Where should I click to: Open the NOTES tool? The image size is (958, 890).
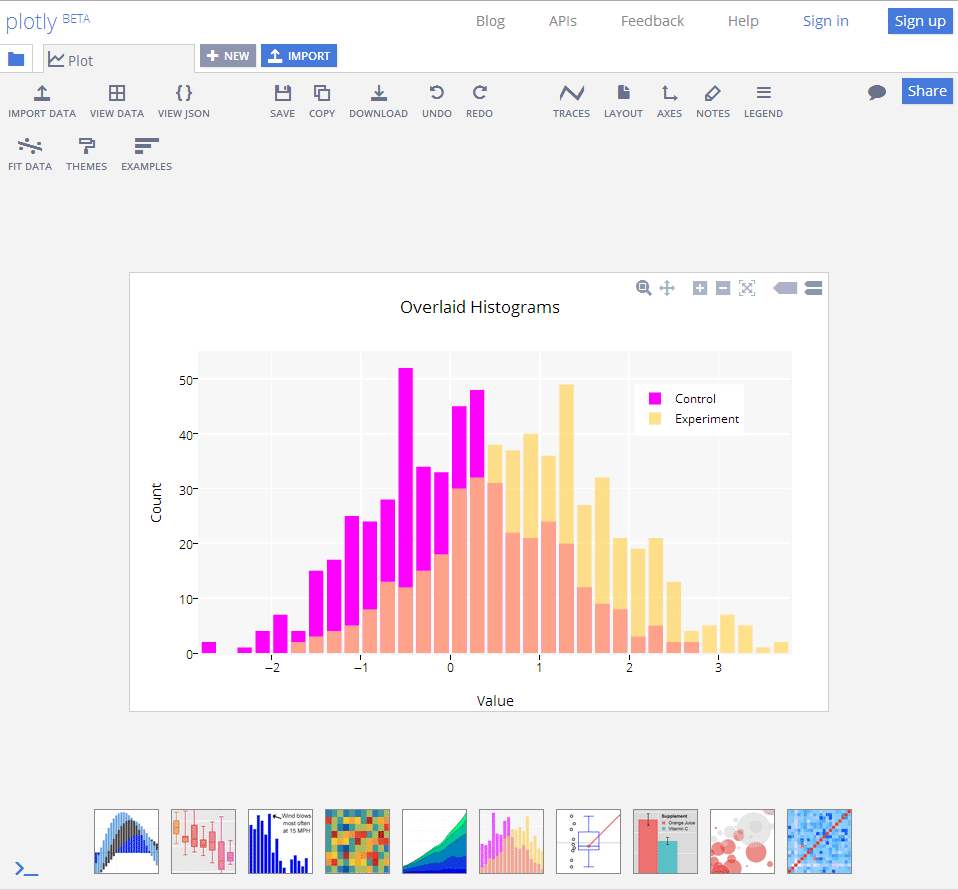click(x=712, y=100)
